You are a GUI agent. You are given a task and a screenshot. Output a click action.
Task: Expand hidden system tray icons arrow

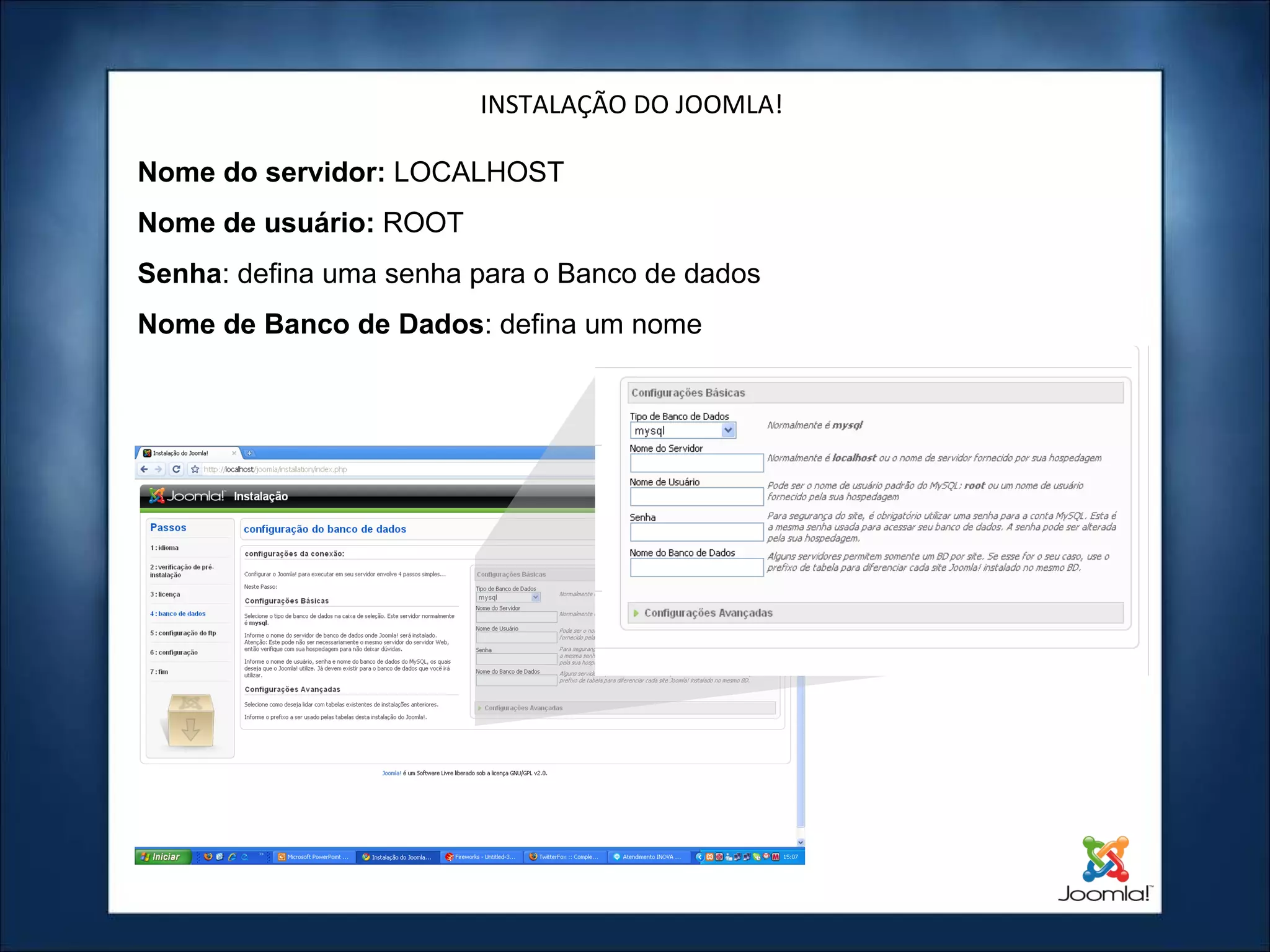point(699,857)
